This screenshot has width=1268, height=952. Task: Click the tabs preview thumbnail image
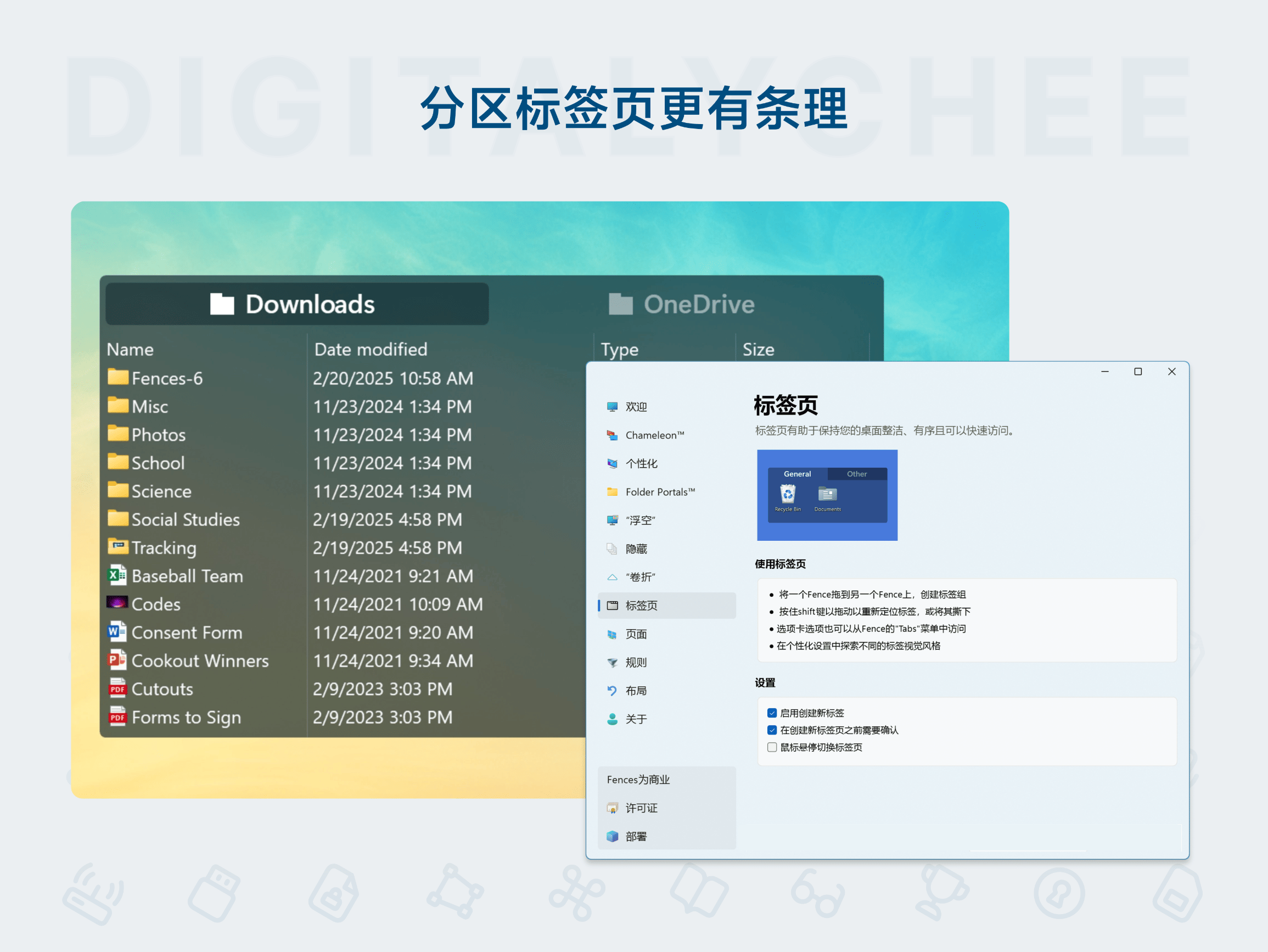click(827, 495)
